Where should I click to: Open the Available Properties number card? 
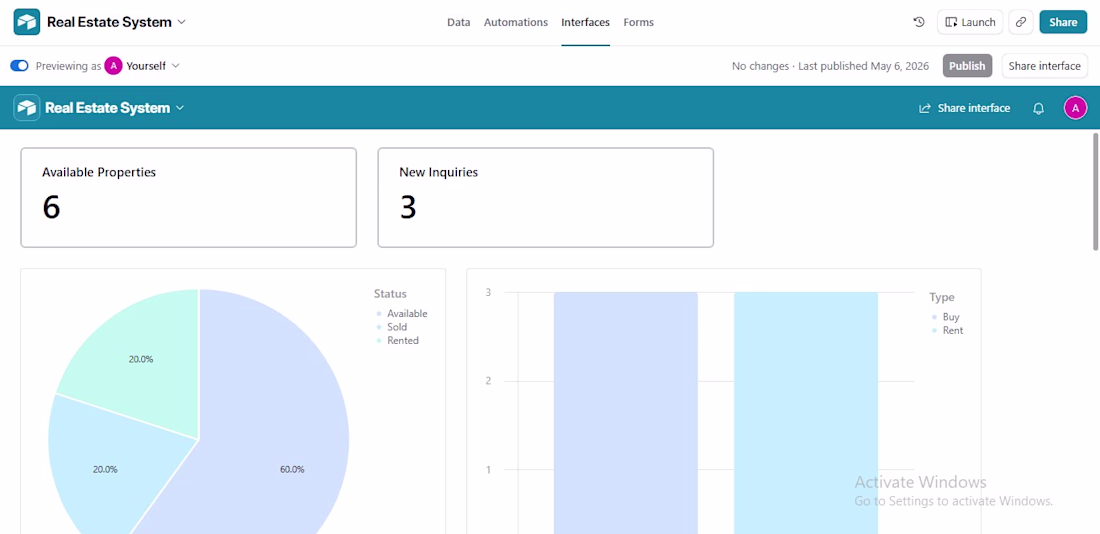tap(189, 197)
